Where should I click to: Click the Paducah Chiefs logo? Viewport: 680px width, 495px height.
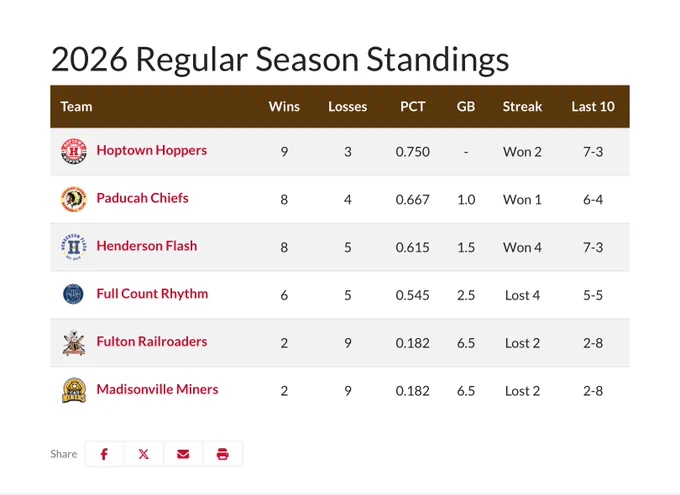coord(74,199)
